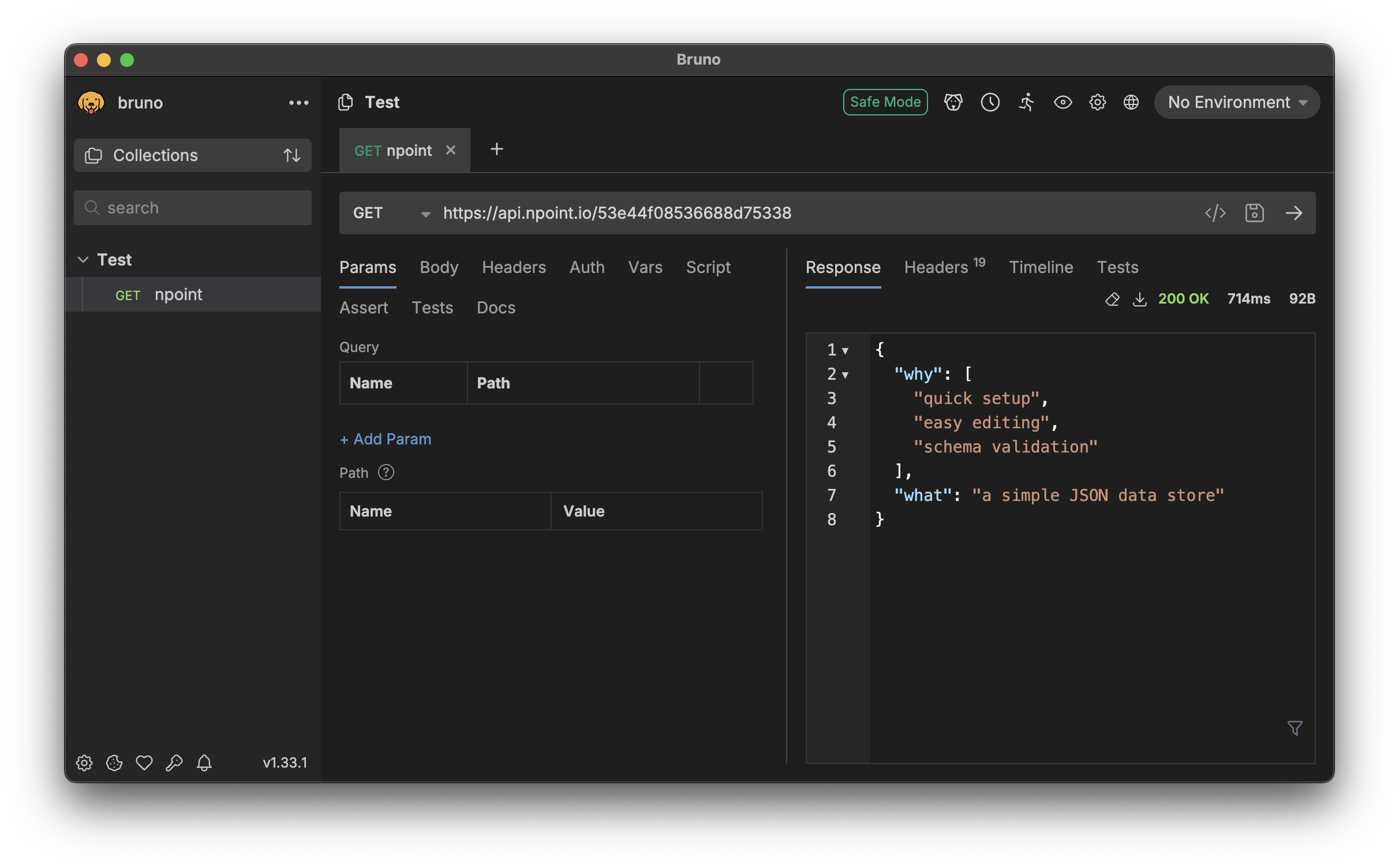This screenshot has width=1399, height=868.
Task: Switch to the Body tab
Action: click(x=439, y=267)
